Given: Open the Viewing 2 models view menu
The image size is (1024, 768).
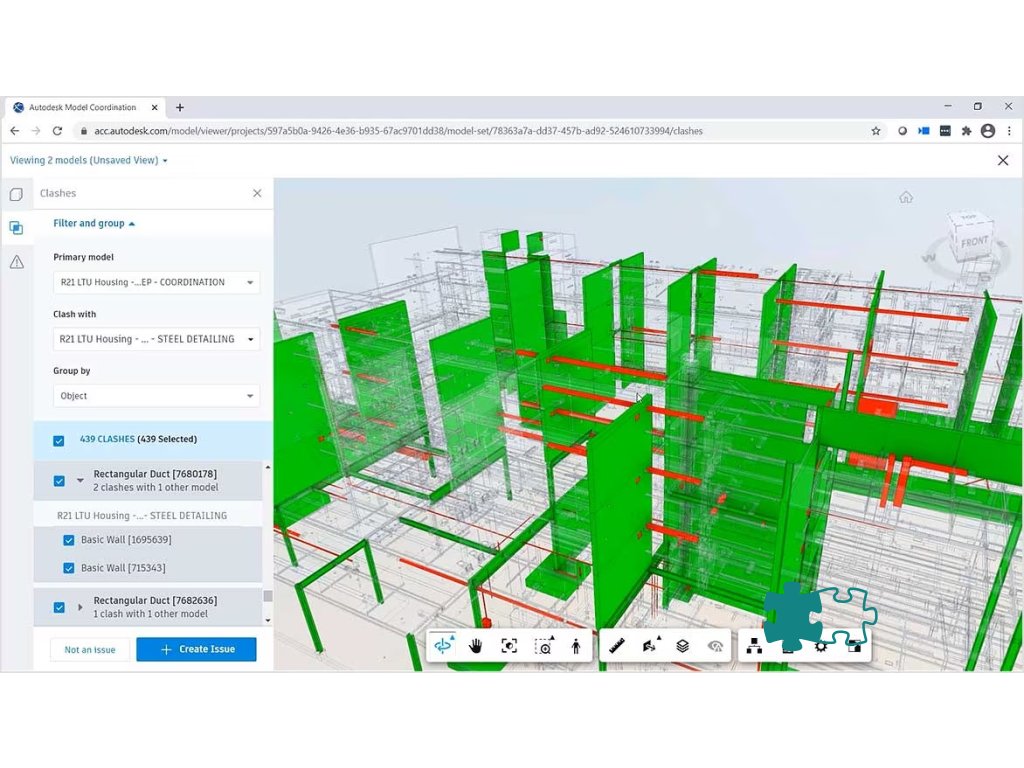Looking at the screenshot, I should point(88,160).
